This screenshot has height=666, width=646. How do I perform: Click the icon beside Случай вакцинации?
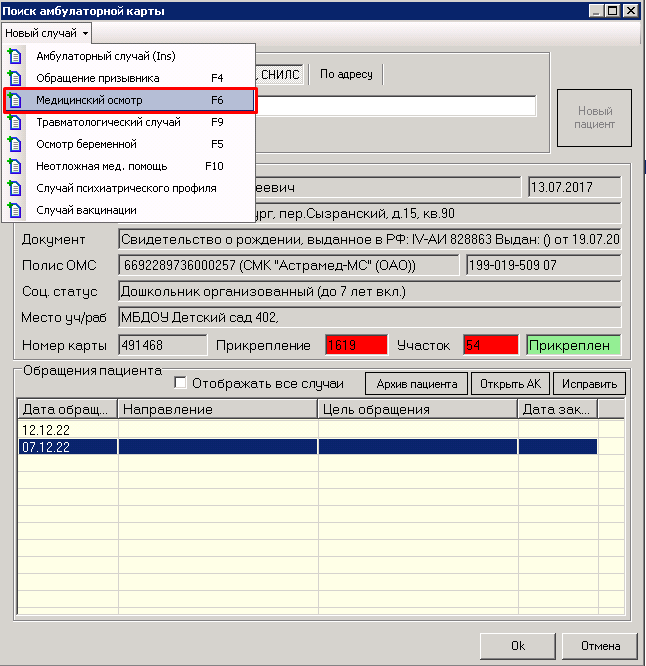click(x=15, y=210)
